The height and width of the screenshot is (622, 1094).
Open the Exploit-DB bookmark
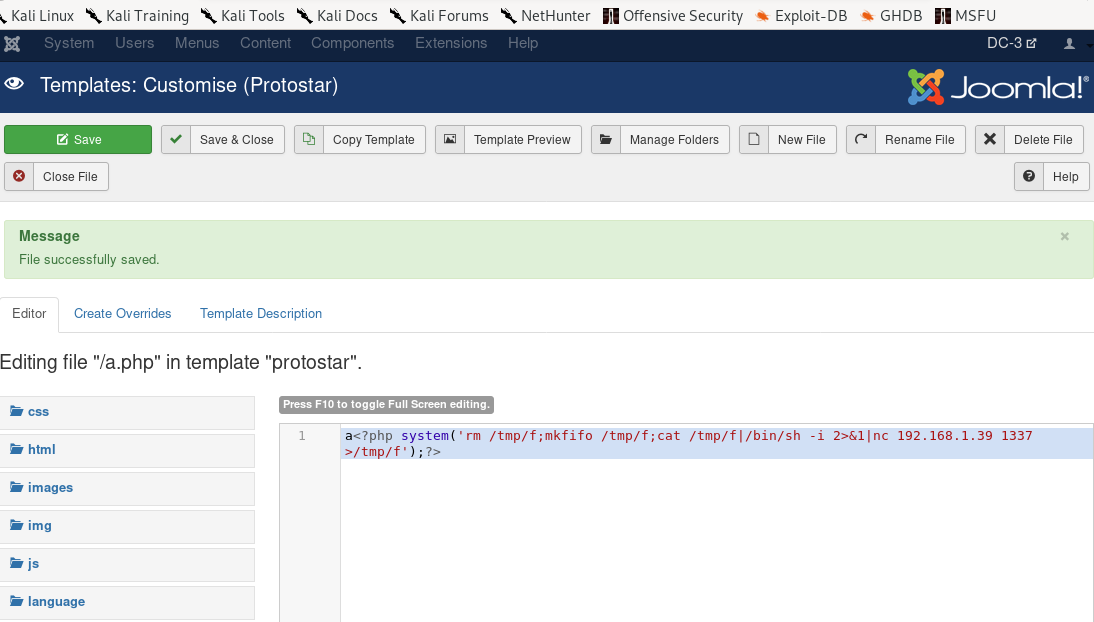(x=802, y=15)
